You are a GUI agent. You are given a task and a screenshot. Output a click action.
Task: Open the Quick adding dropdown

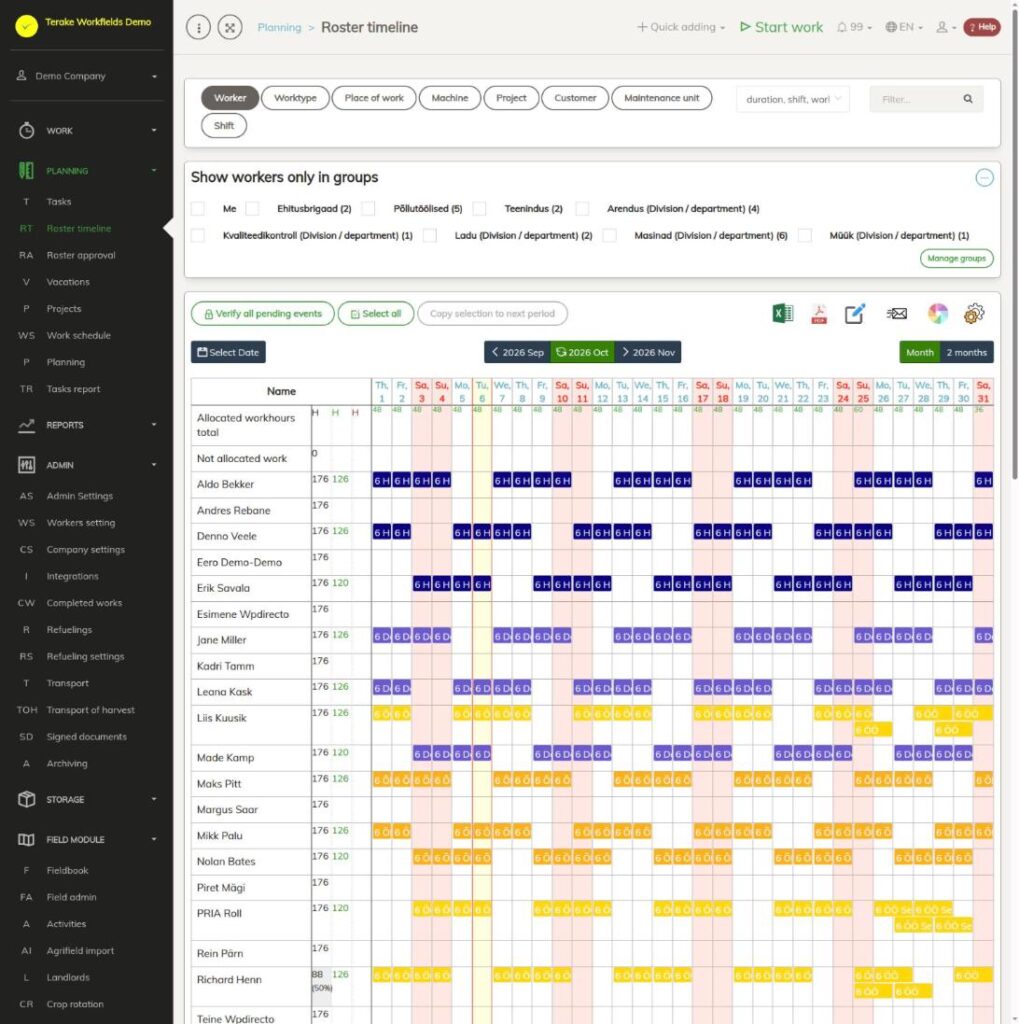coord(681,27)
